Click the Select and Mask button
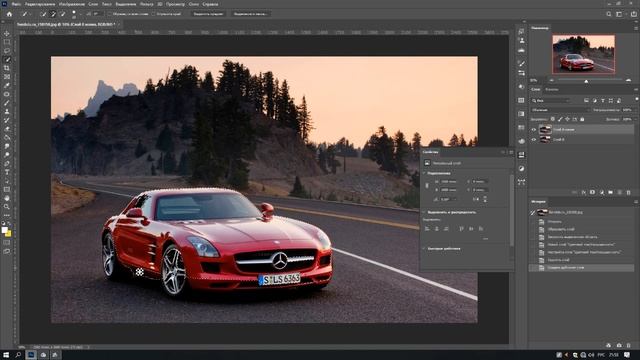 [x=250, y=14]
